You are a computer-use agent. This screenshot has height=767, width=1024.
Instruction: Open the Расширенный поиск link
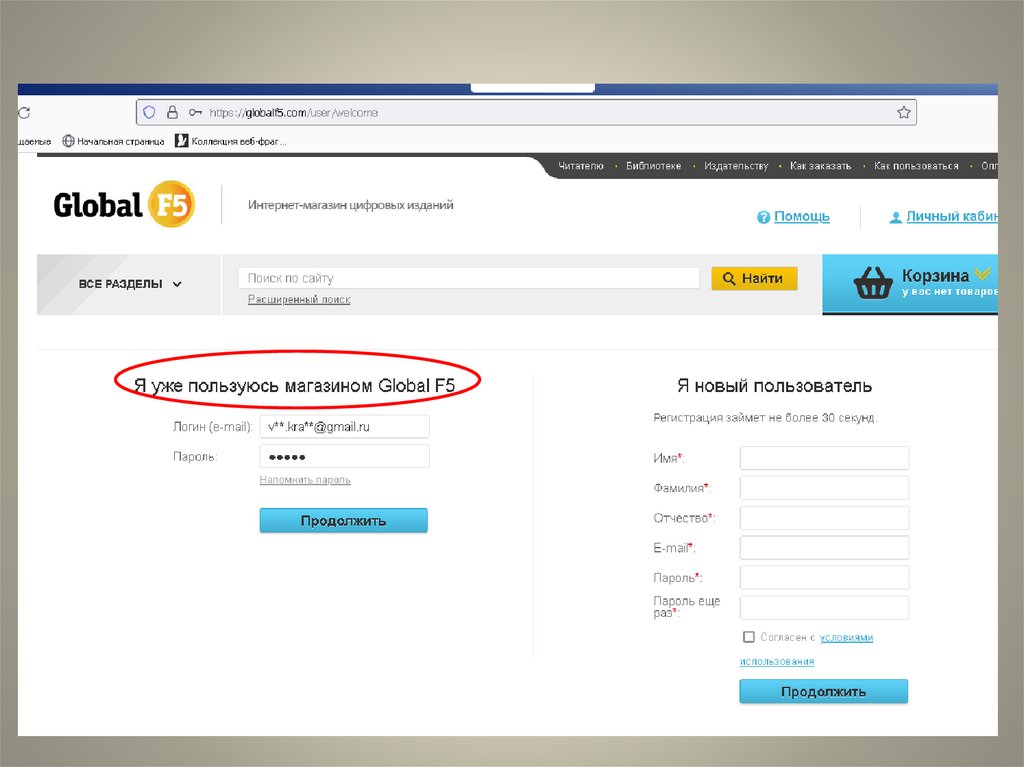click(x=298, y=299)
